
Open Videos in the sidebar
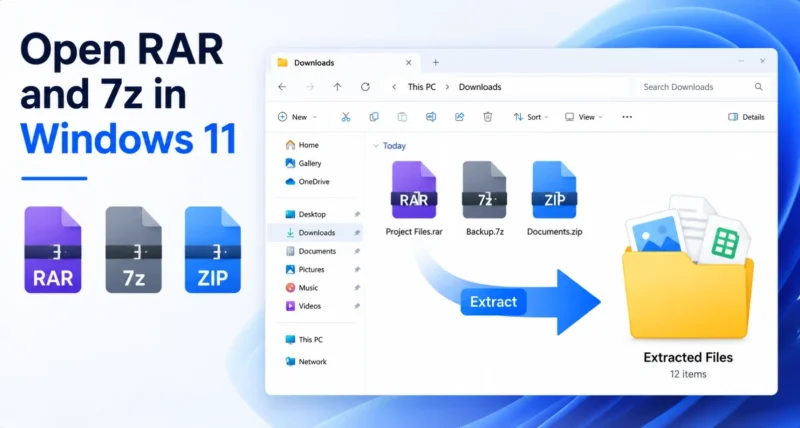(x=315, y=306)
